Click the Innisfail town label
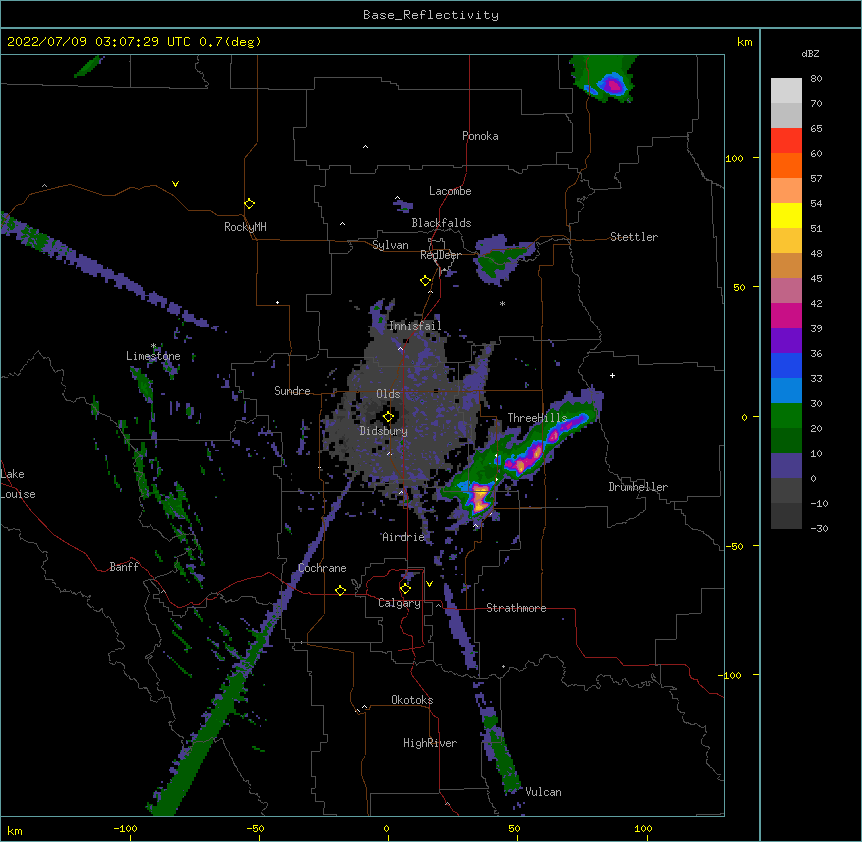862x842 pixels. [x=415, y=326]
